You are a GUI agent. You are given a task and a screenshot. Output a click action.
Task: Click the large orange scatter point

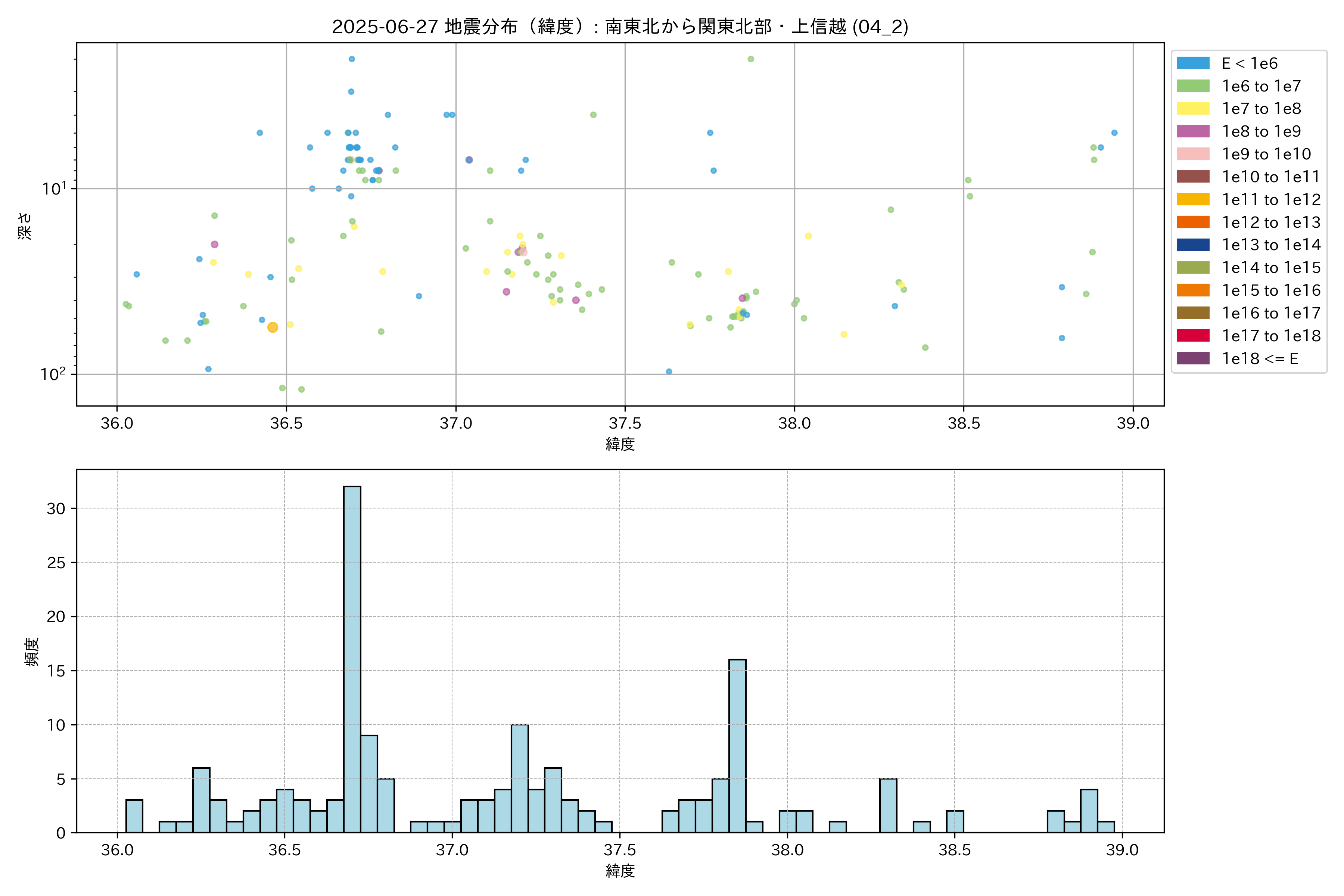273,327
